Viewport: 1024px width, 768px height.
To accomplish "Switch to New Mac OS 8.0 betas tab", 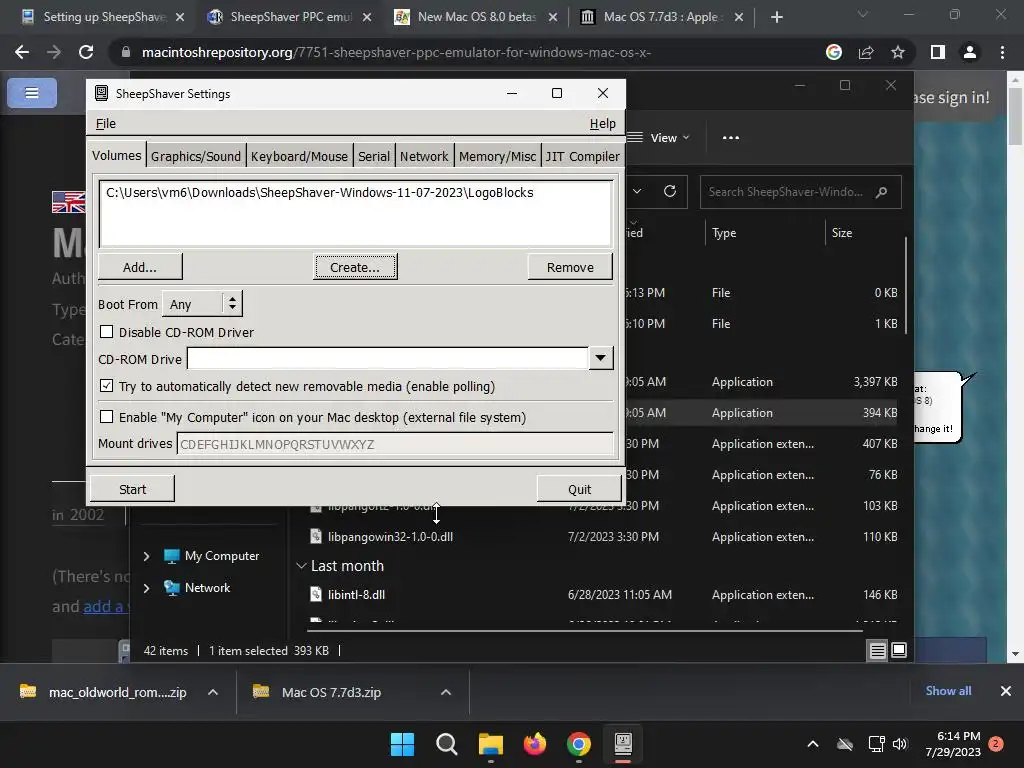I will pos(475,17).
